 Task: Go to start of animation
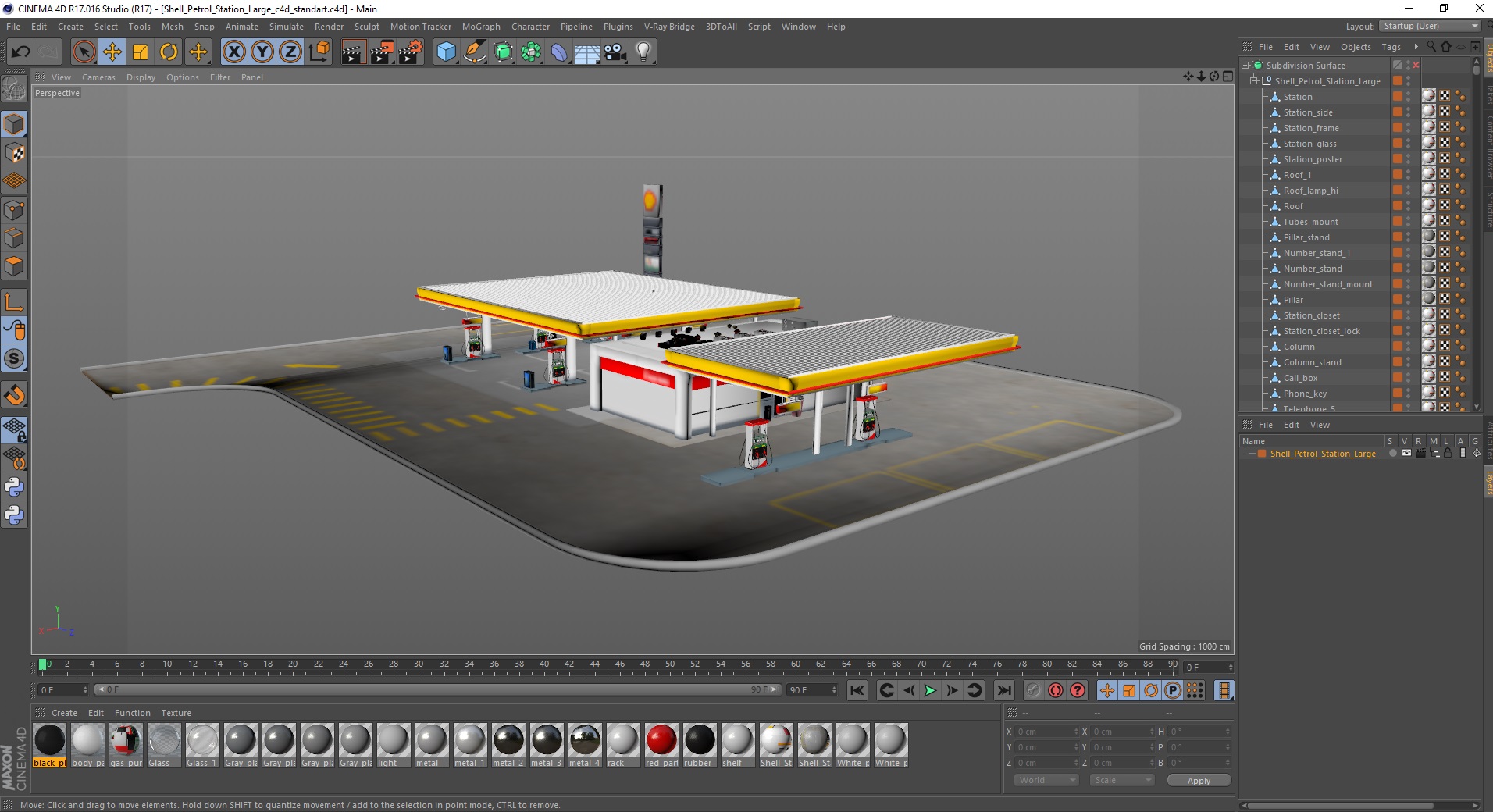[x=857, y=690]
